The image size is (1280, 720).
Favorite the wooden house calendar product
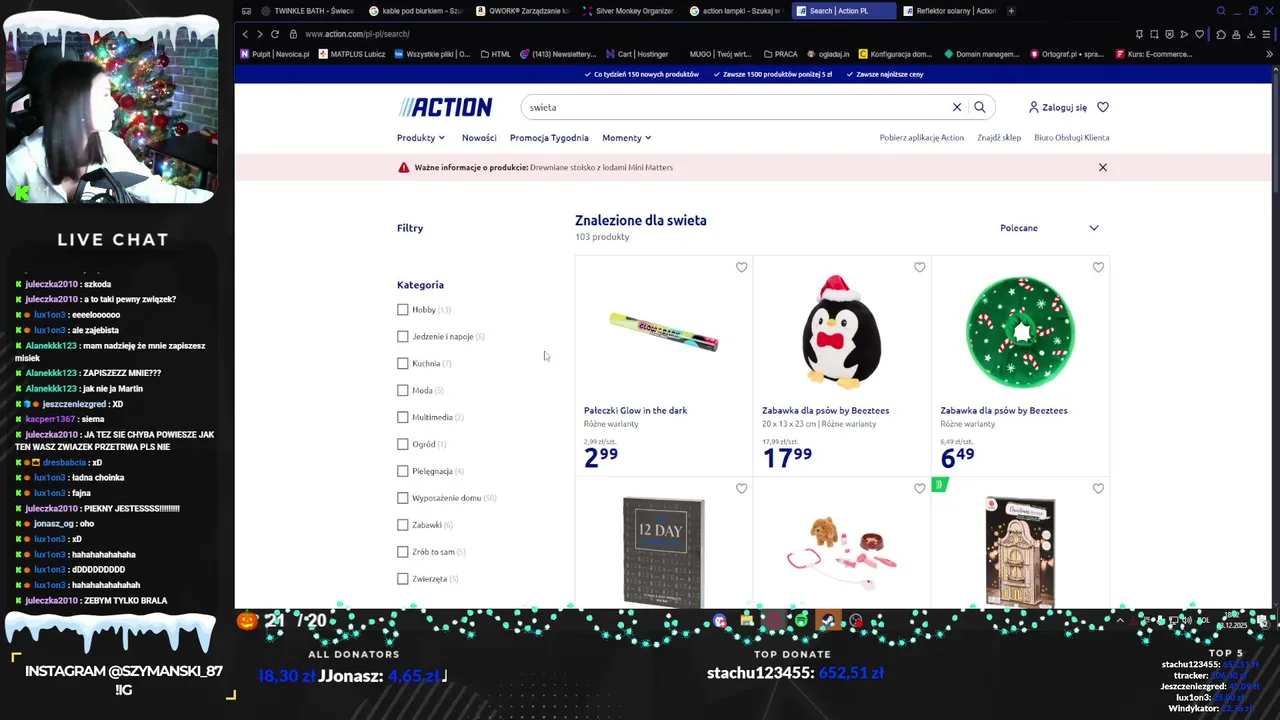pyautogui.click(x=1098, y=488)
